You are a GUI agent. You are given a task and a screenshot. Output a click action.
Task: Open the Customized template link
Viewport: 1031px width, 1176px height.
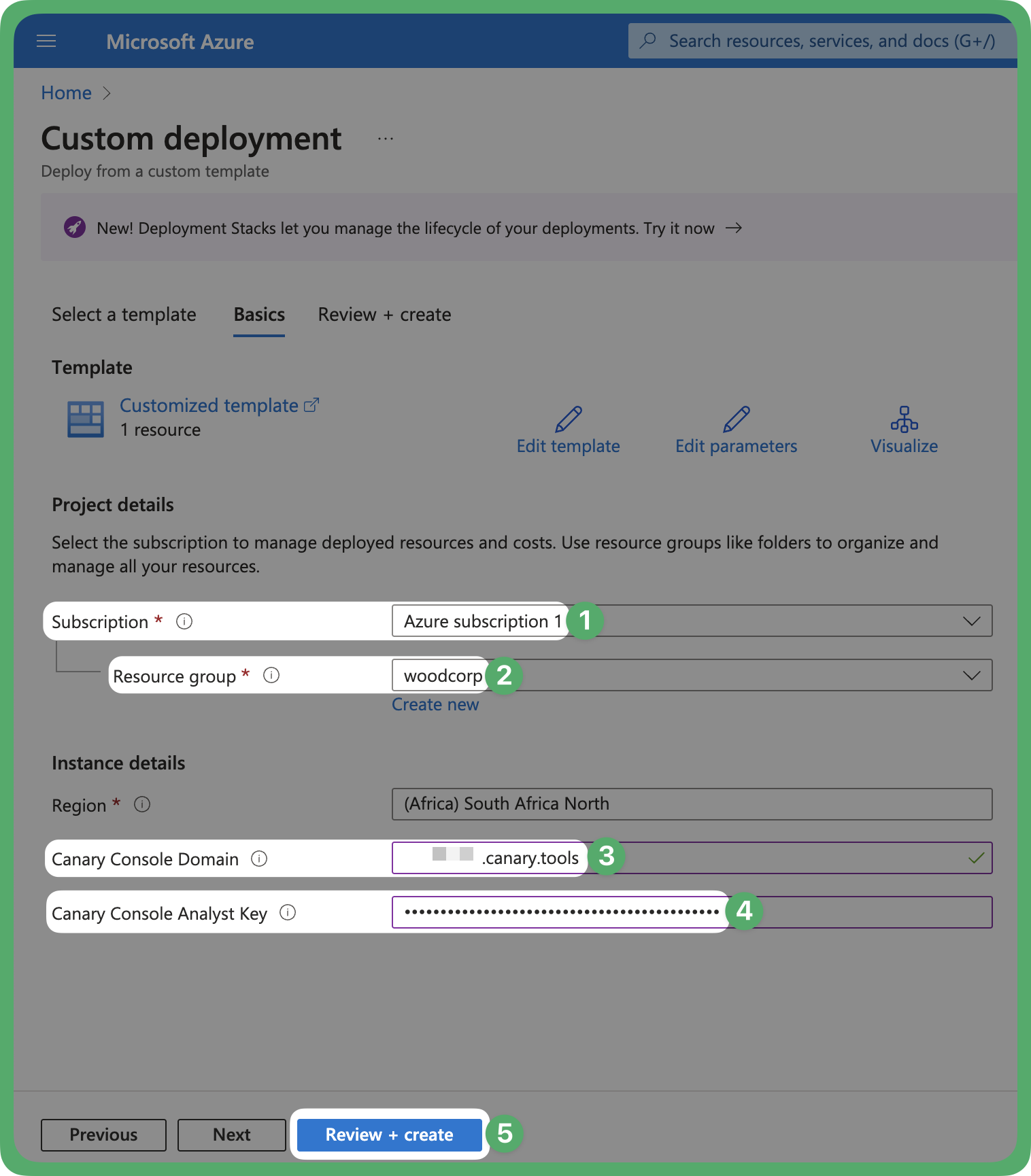click(209, 405)
